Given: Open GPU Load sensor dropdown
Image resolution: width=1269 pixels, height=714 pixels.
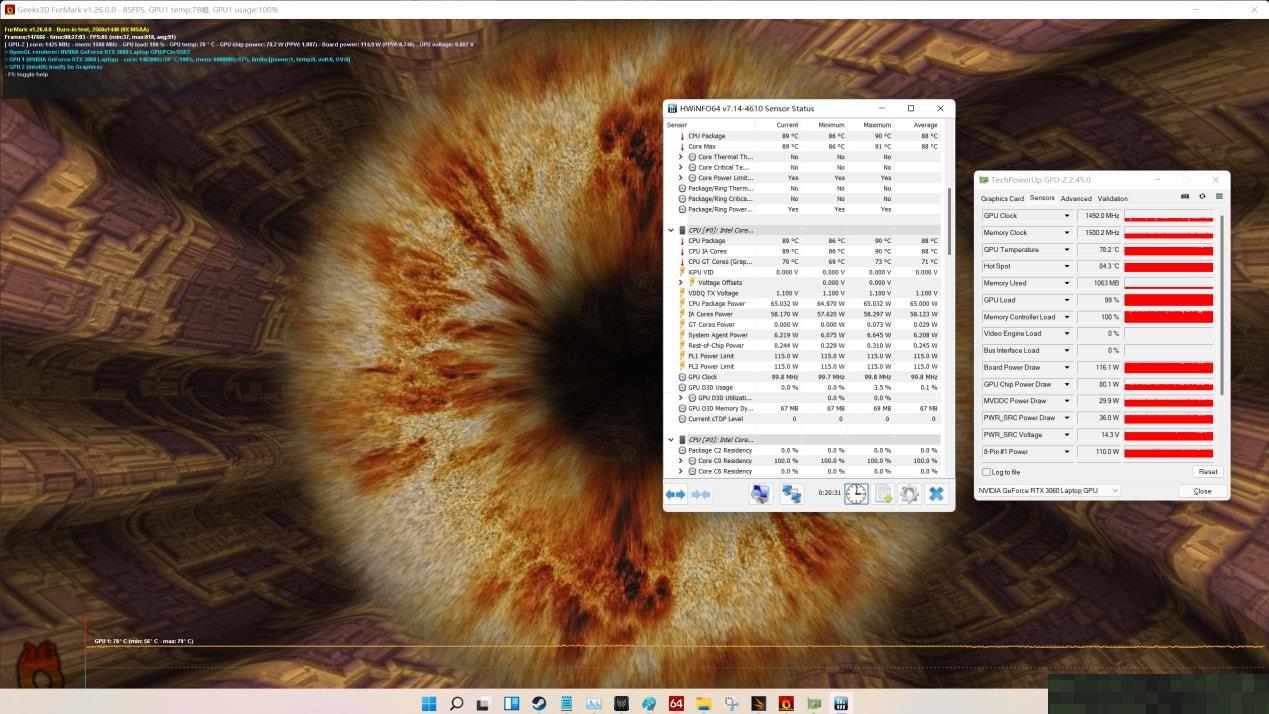Looking at the screenshot, I should [1066, 300].
